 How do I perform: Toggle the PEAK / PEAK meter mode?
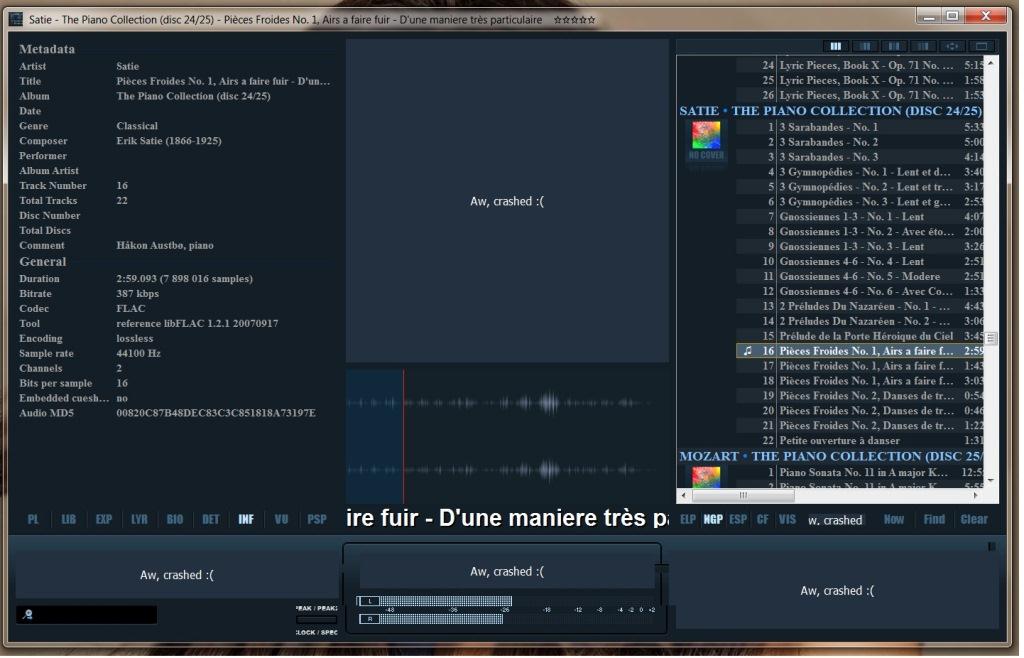(x=317, y=607)
